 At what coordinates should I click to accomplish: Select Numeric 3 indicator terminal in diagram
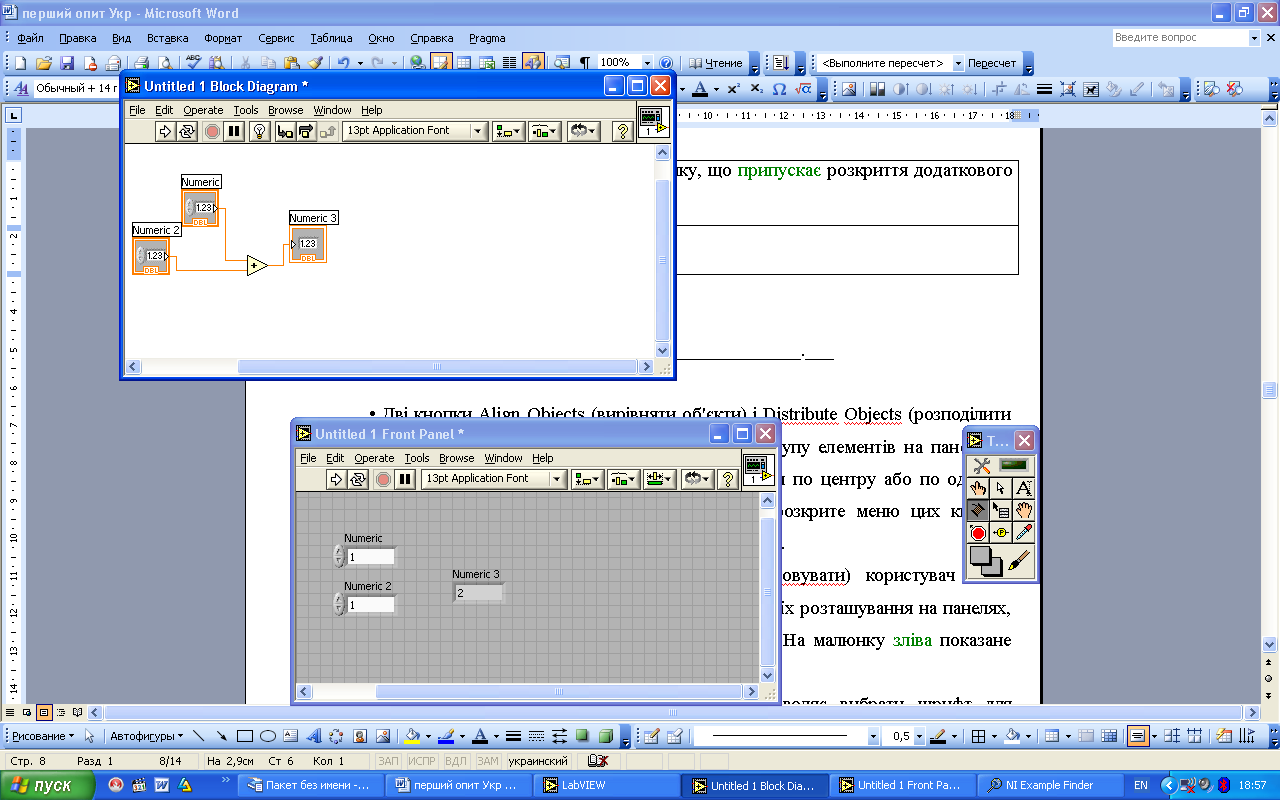308,244
